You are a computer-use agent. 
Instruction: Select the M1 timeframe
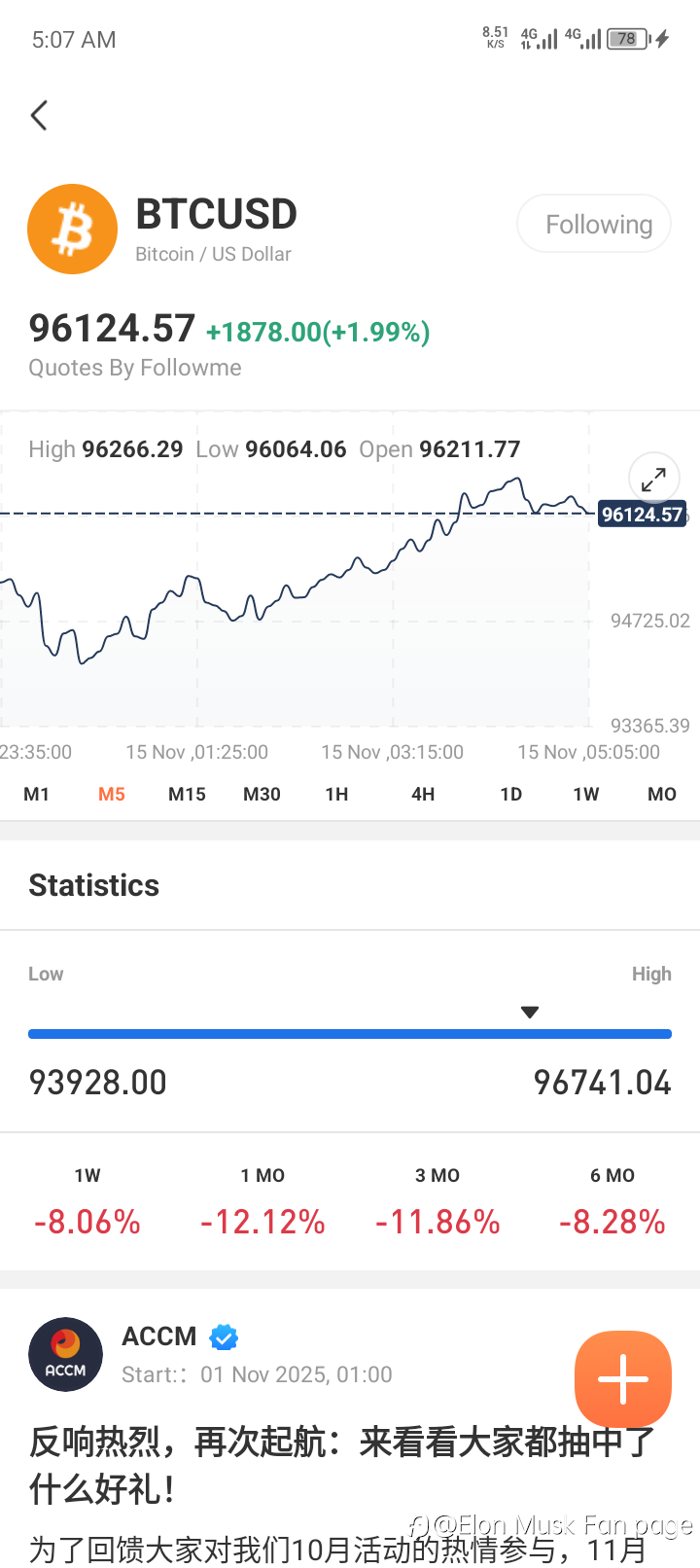[x=36, y=795]
